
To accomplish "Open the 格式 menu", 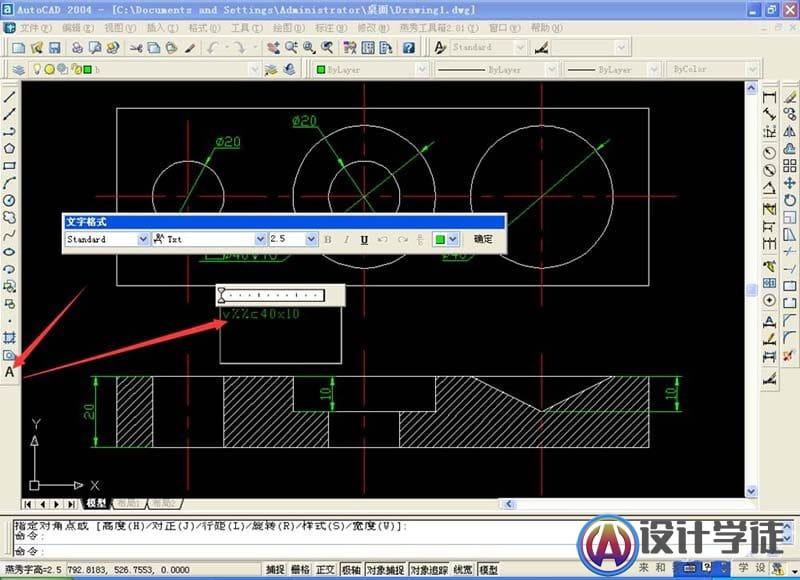I will (x=204, y=28).
